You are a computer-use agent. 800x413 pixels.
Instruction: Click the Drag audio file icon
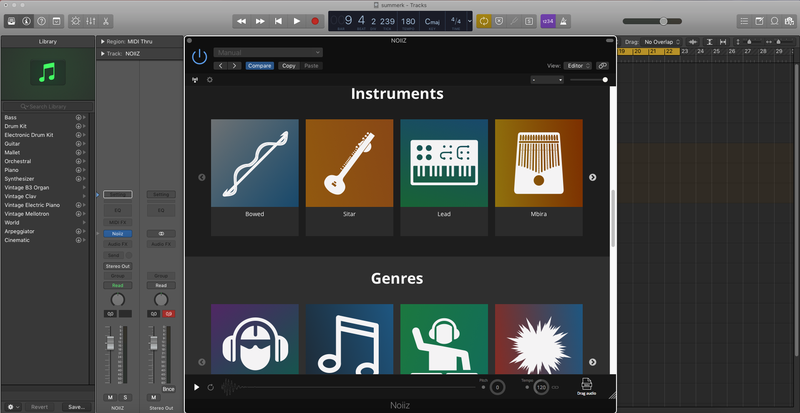pos(587,384)
